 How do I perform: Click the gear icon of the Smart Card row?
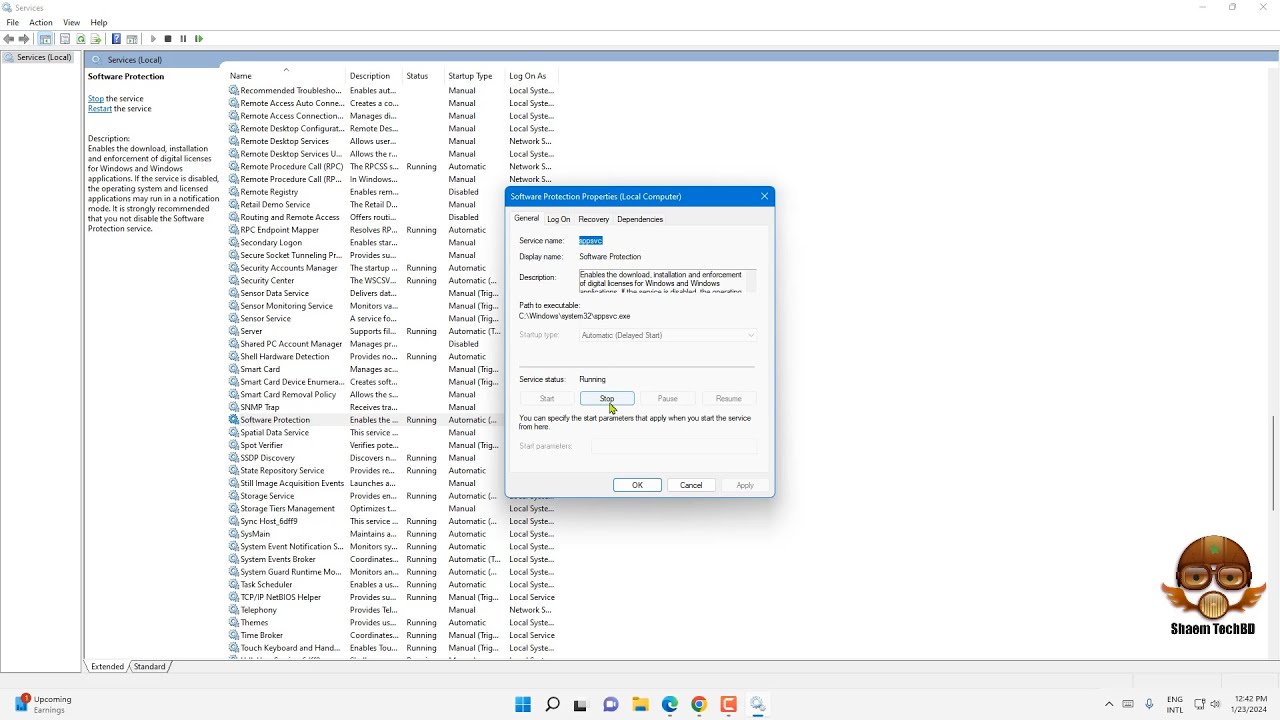234,369
